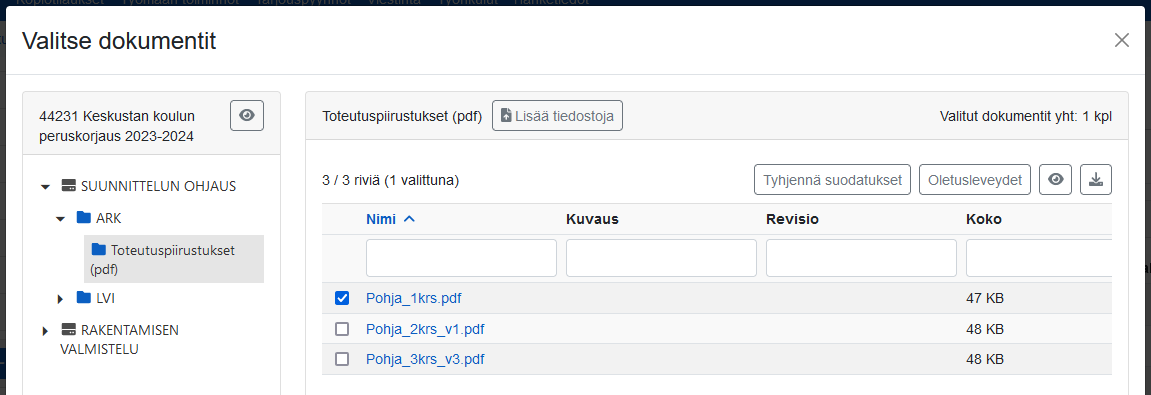Check the Pohja_2krs_v1.pdf checkbox
Screen dimensions: 1151x395
click(x=341, y=329)
